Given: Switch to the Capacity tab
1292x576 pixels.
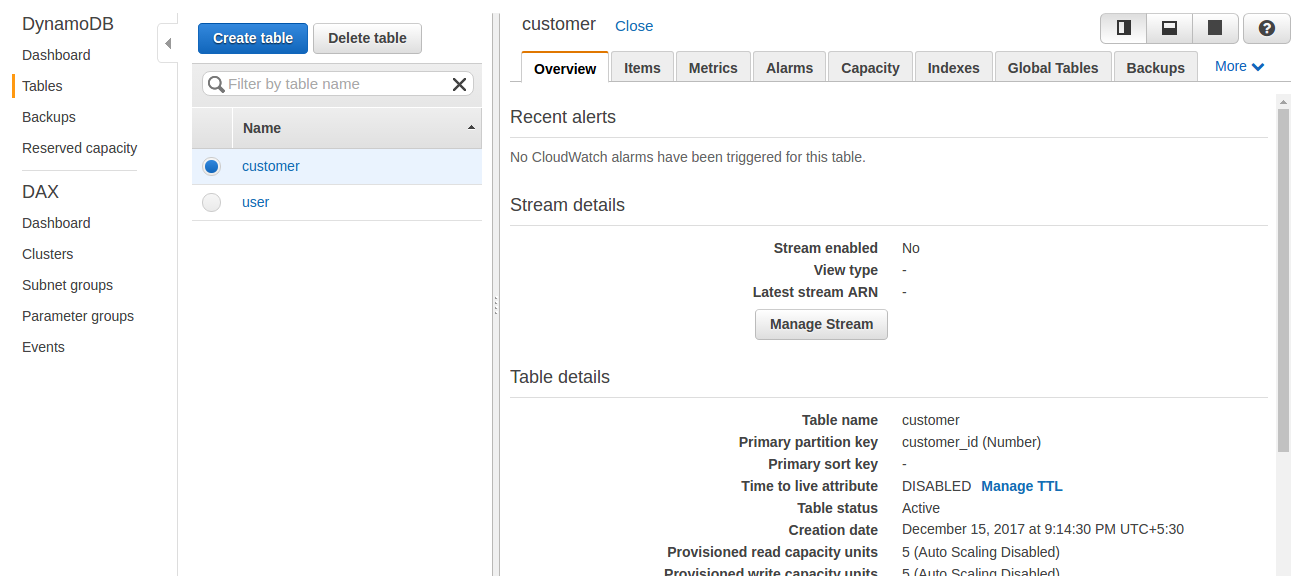Looking at the screenshot, I should [870, 68].
